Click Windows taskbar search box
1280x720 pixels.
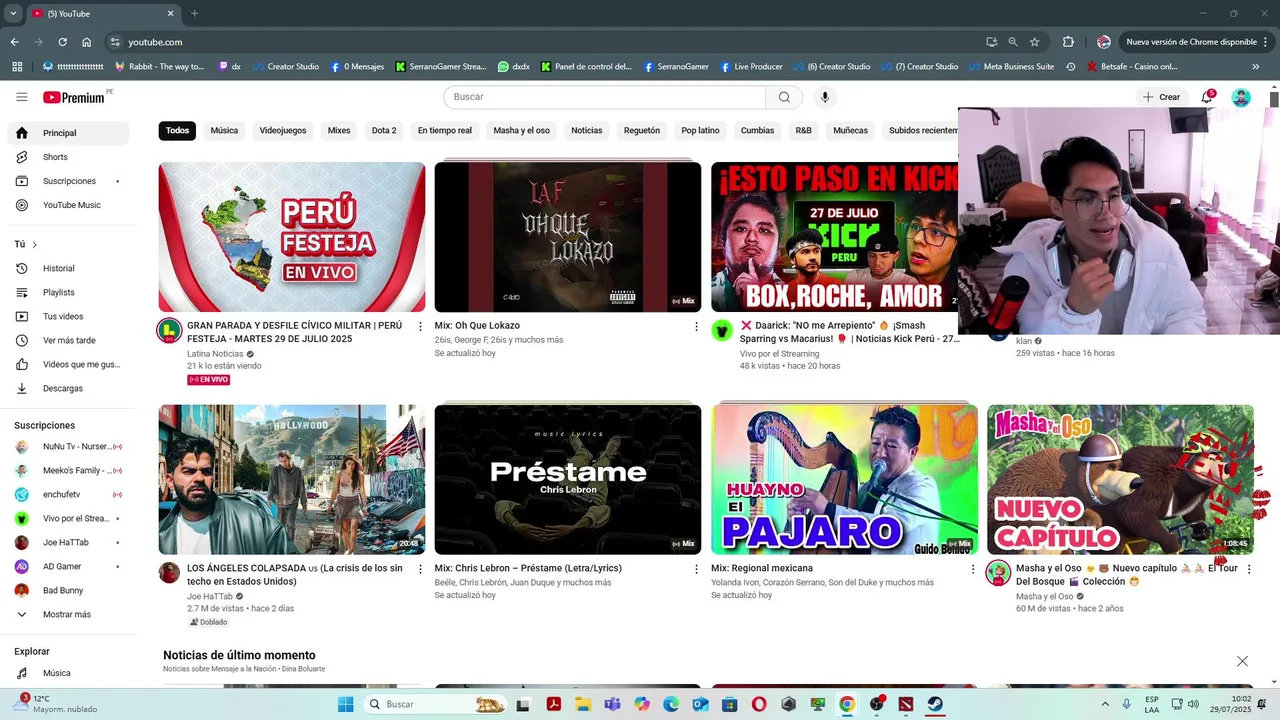[x=435, y=704]
